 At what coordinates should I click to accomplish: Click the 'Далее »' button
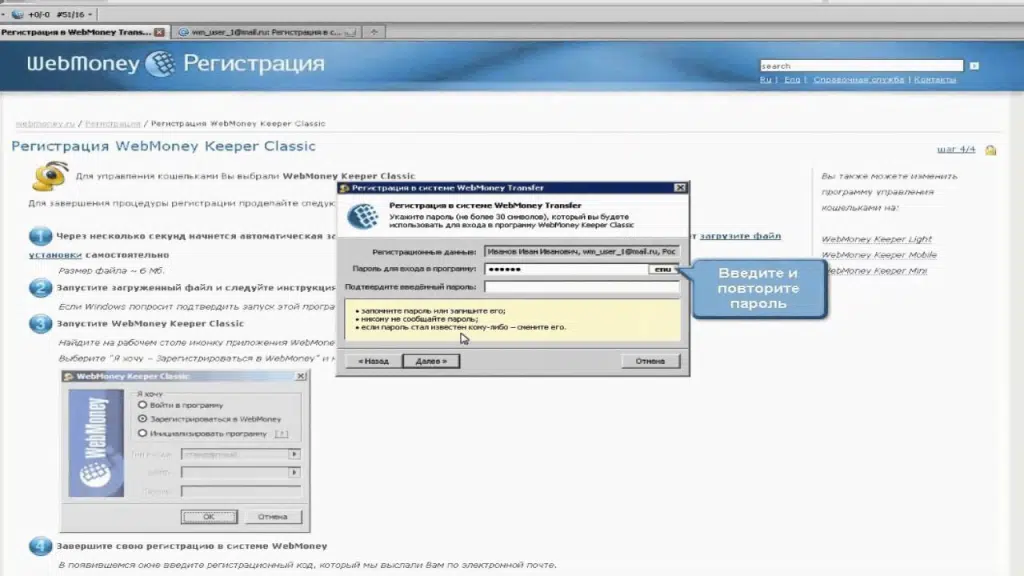(431, 361)
